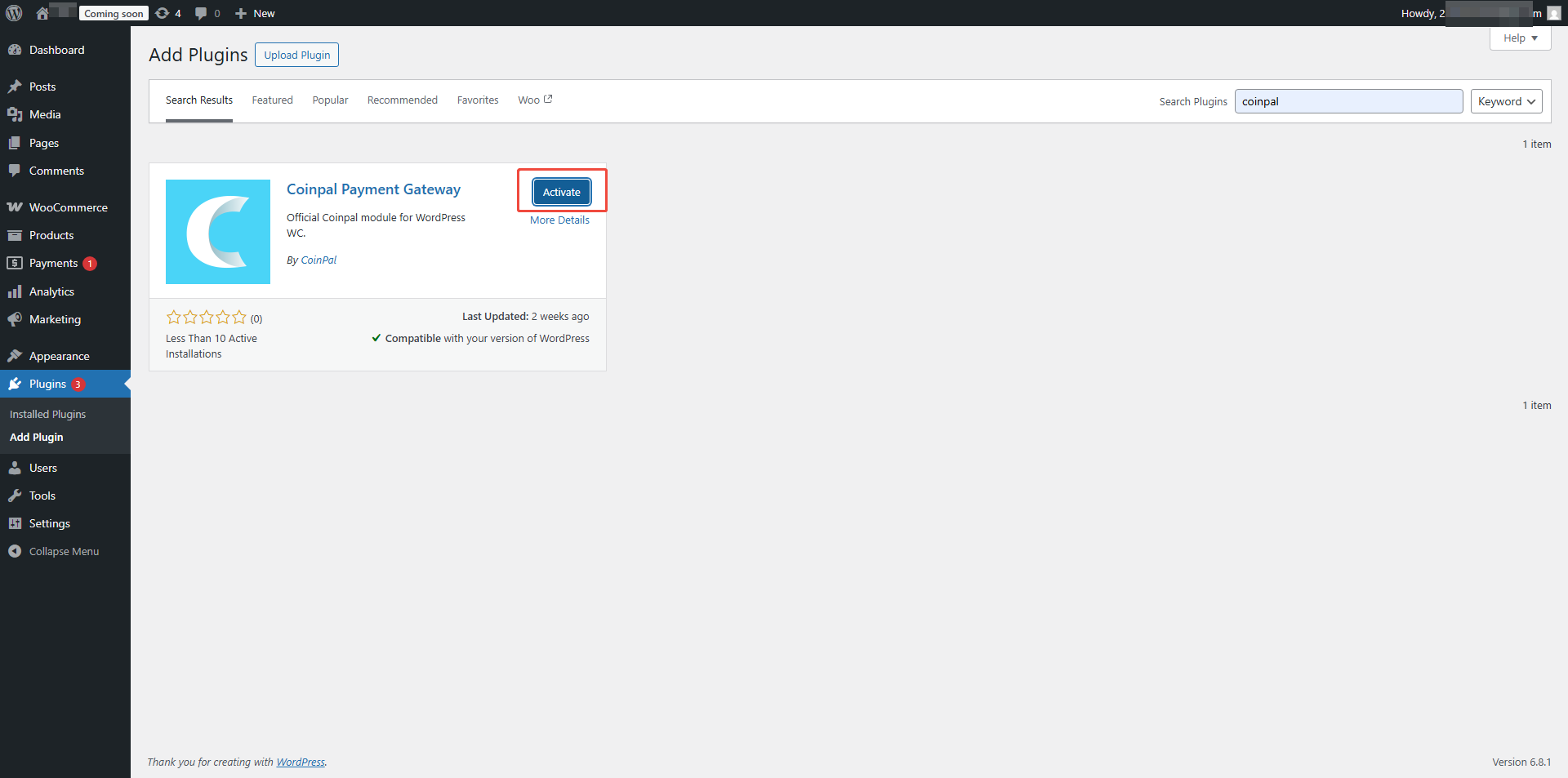Click the Search Plugins input field
The image size is (1568, 778).
pos(1348,101)
